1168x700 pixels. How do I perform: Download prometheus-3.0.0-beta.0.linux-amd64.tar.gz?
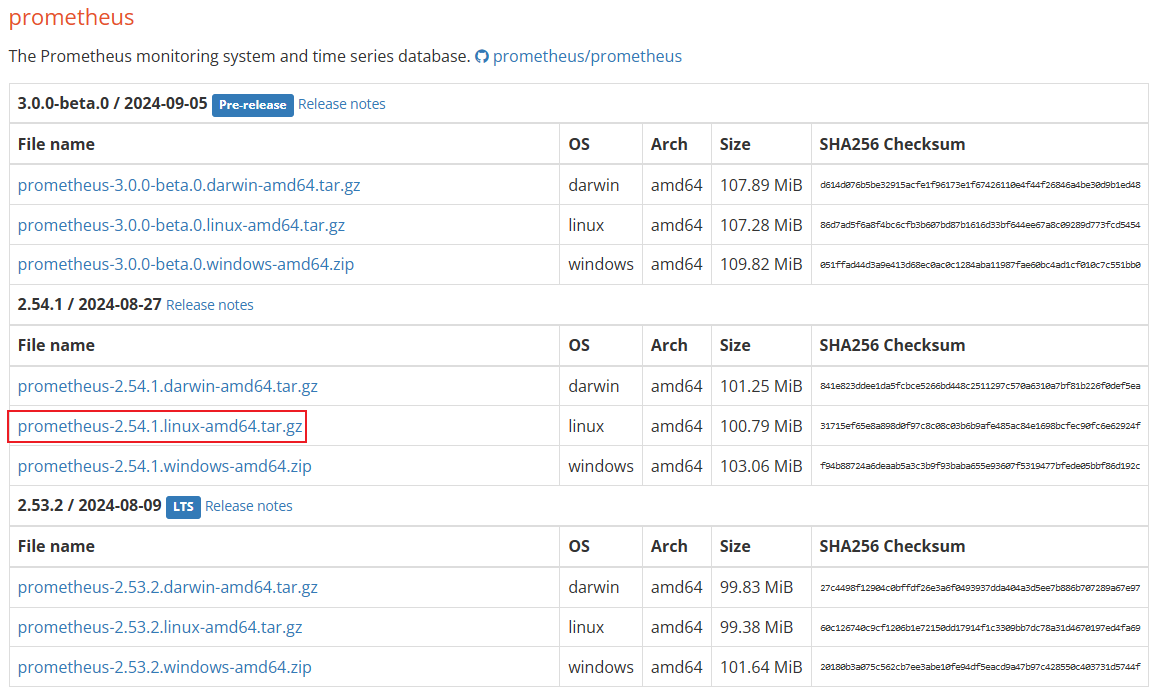coord(181,225)
